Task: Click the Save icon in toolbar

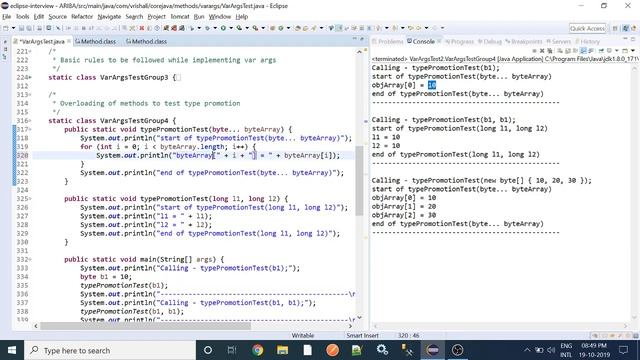Action: click(x=21, y=28)
